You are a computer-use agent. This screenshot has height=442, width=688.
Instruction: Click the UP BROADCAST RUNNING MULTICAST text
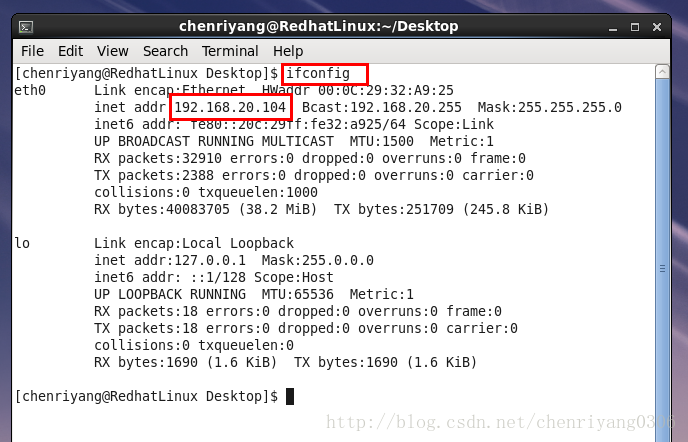click(x=214, y=141)
